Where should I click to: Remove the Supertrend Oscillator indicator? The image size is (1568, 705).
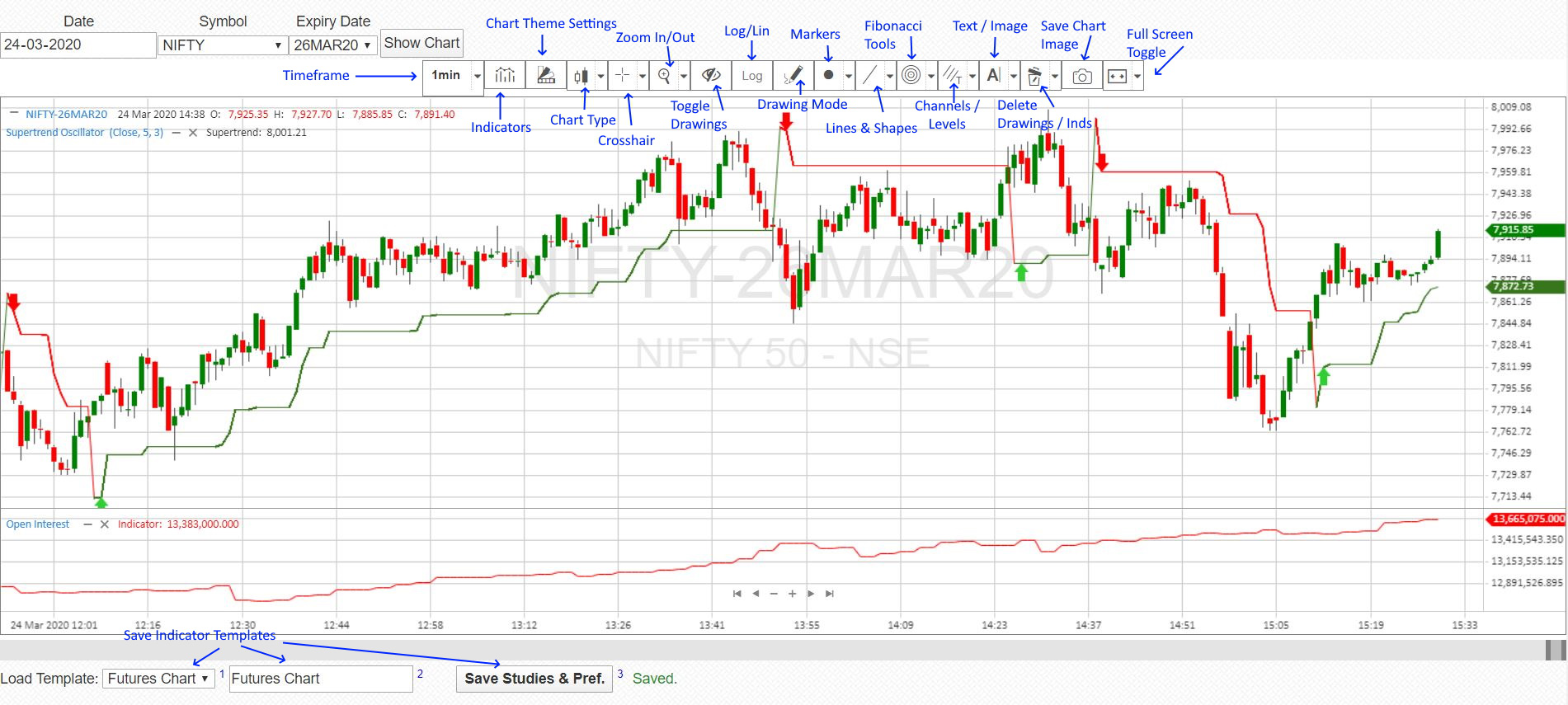(193, 133)
